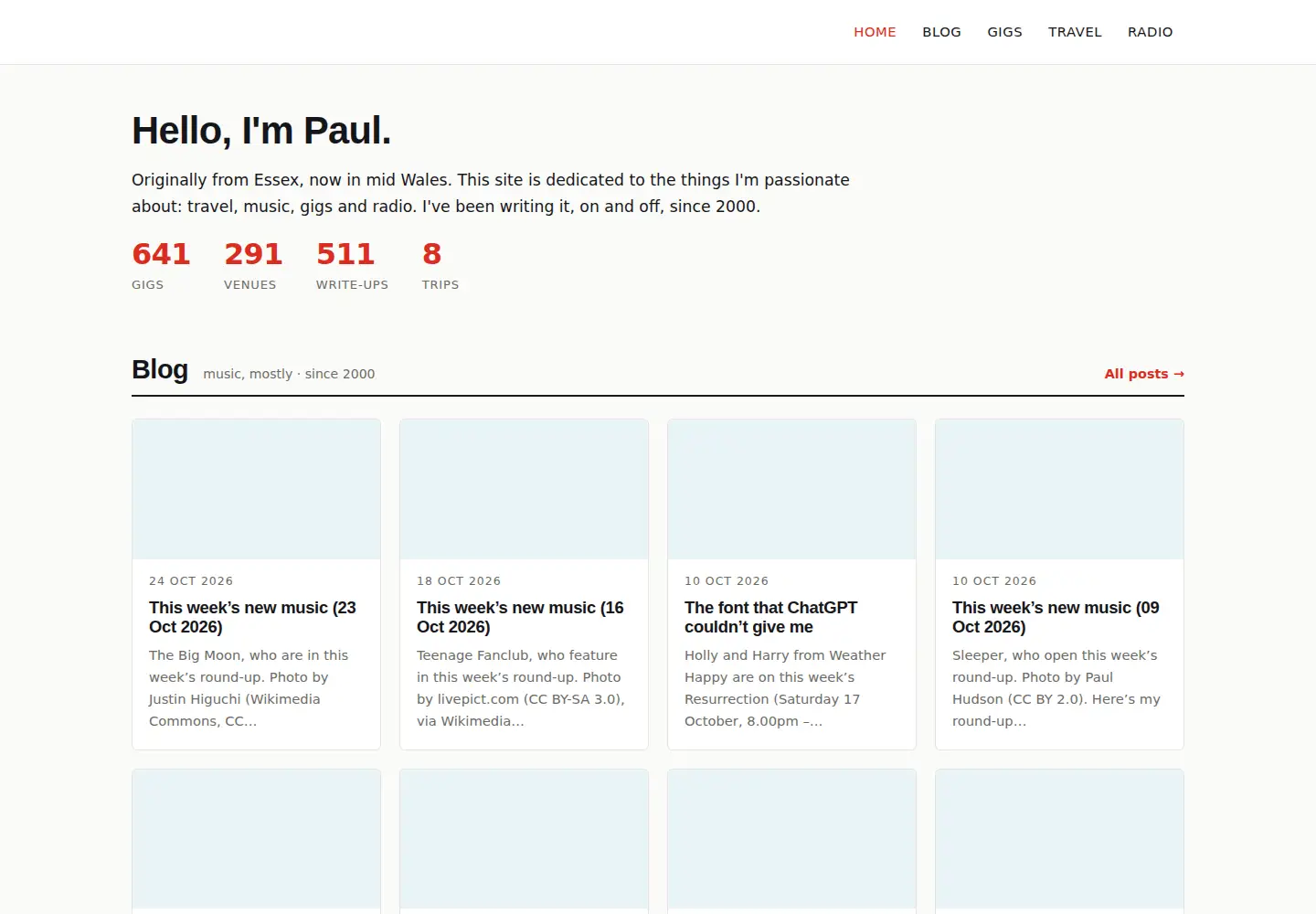
Task: Click the 8 TRIPS stat
Action: [x=440, y=265]
